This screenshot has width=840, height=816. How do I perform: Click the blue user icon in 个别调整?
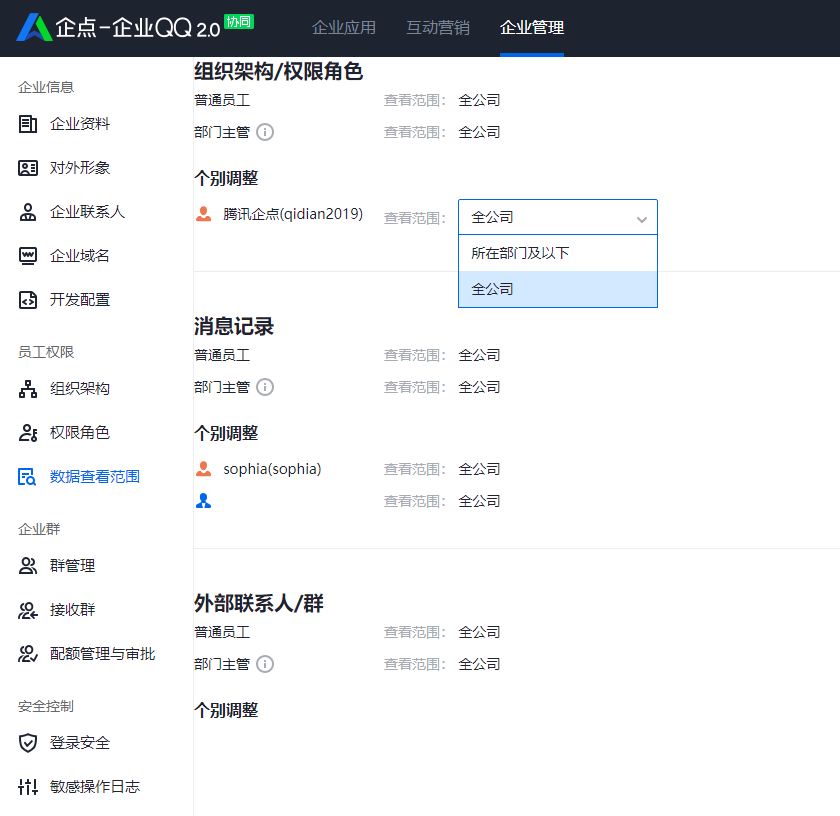[x=203, y=500]
